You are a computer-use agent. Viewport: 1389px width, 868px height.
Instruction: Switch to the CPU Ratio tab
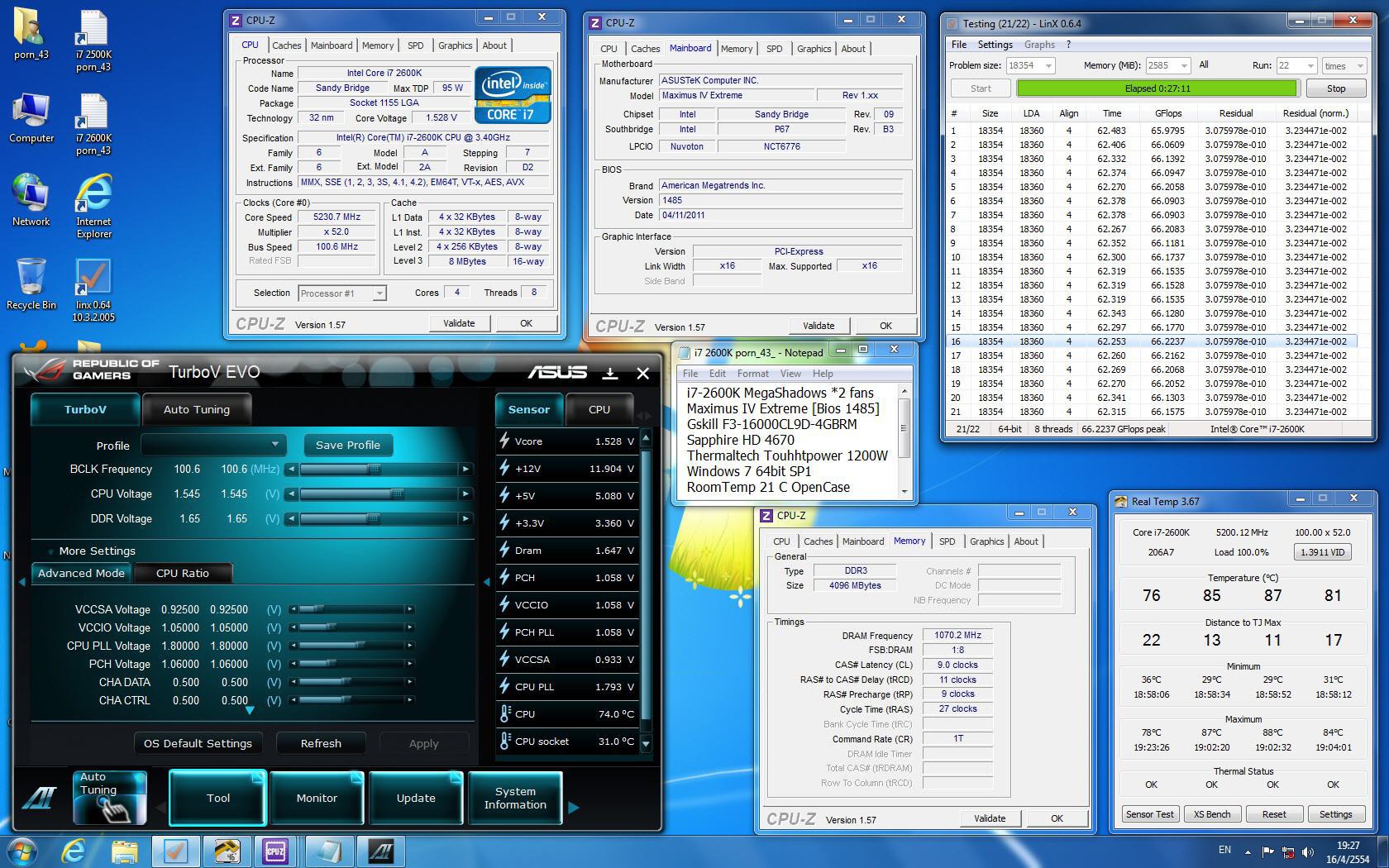point(183,573)
